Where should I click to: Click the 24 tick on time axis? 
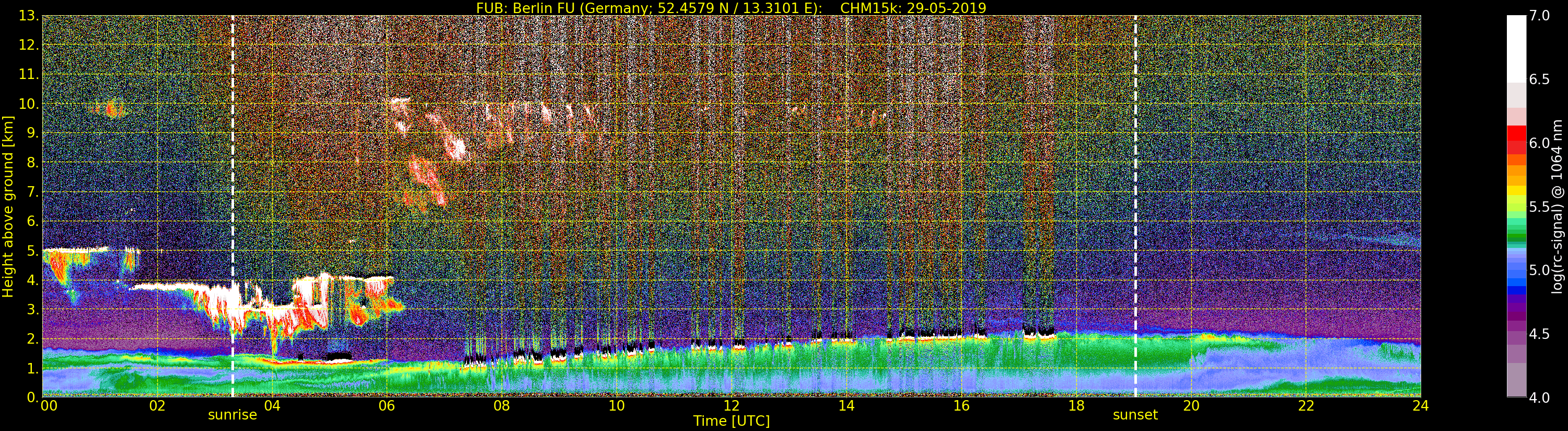(x=1421, y=406)
